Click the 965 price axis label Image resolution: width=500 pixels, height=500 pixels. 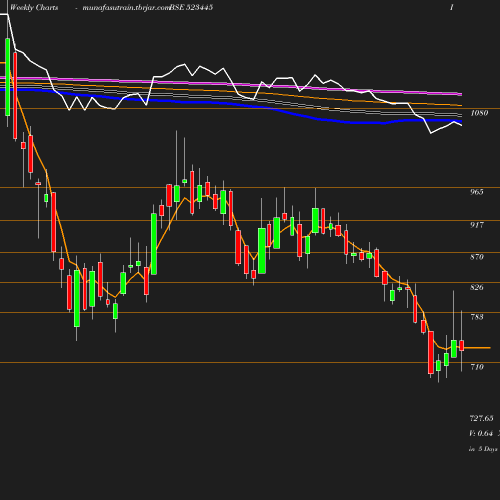(x=477, y=192)
